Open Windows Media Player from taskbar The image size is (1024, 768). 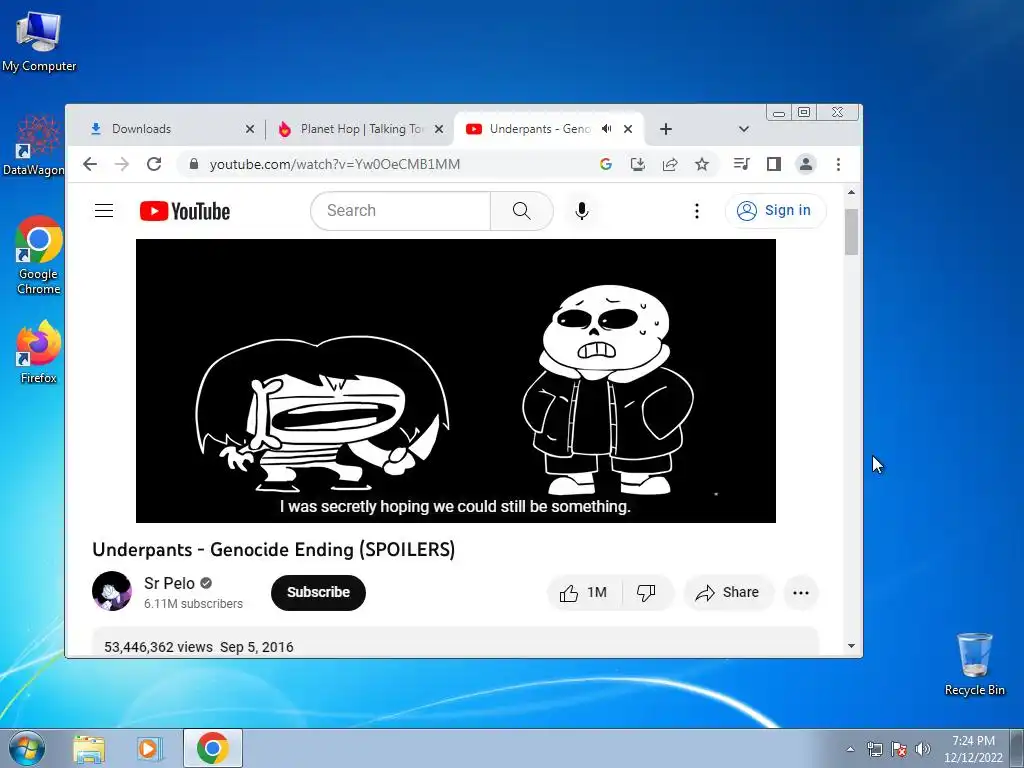[148, 748]
